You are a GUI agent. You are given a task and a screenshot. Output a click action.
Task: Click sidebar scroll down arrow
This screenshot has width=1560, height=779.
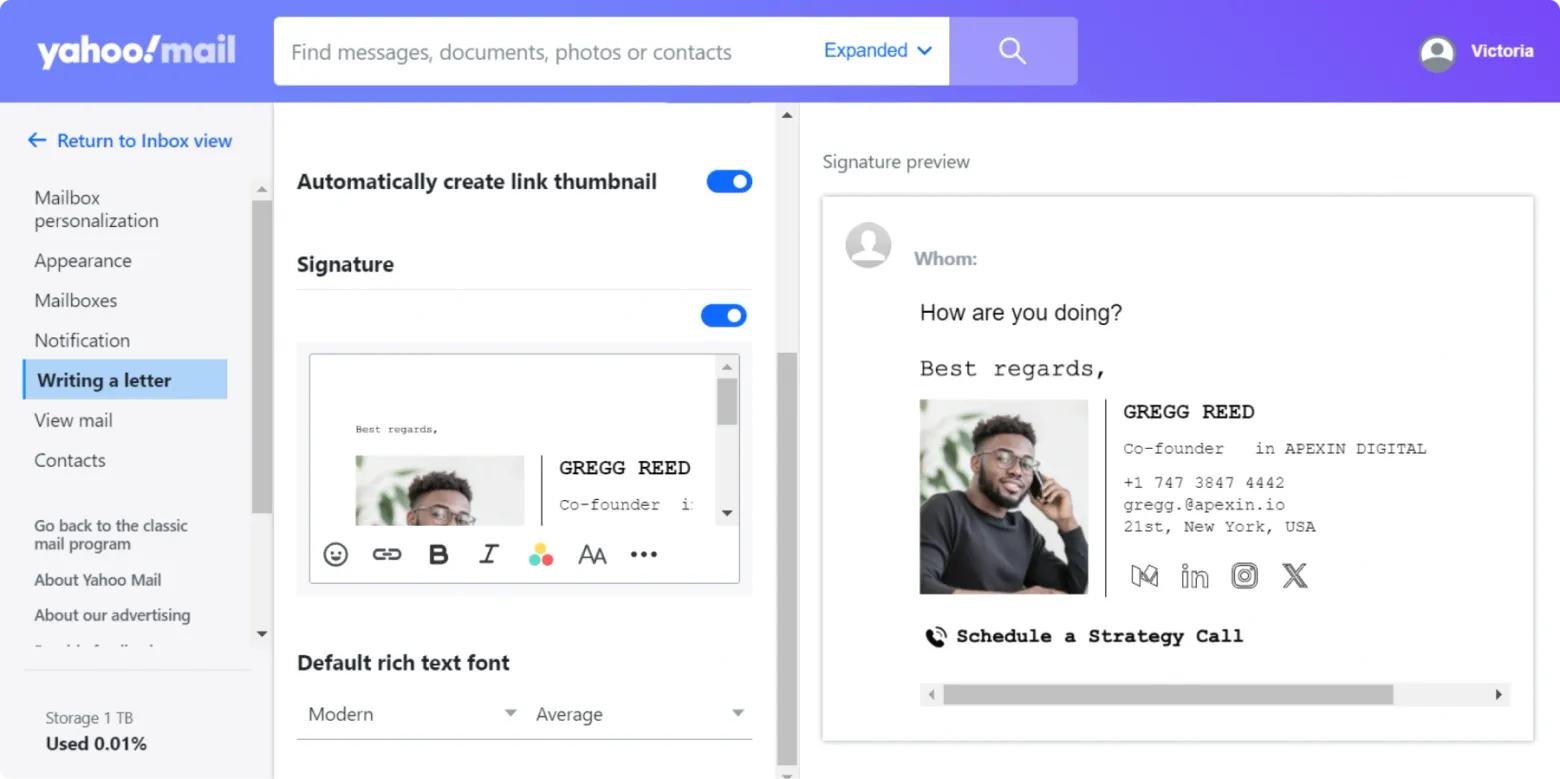click(262, 634)
